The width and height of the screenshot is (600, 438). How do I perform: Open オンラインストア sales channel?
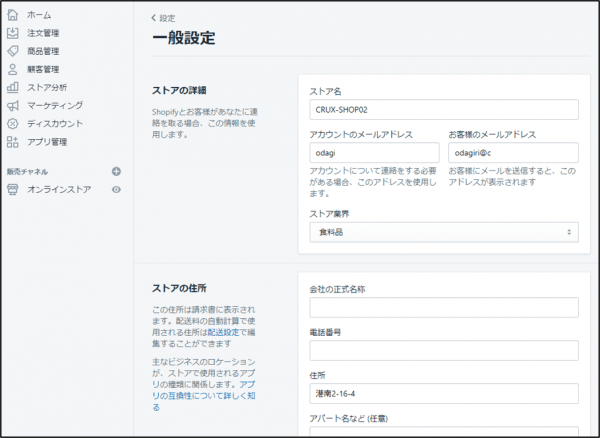pyautogui.click(x=59, y=189)
